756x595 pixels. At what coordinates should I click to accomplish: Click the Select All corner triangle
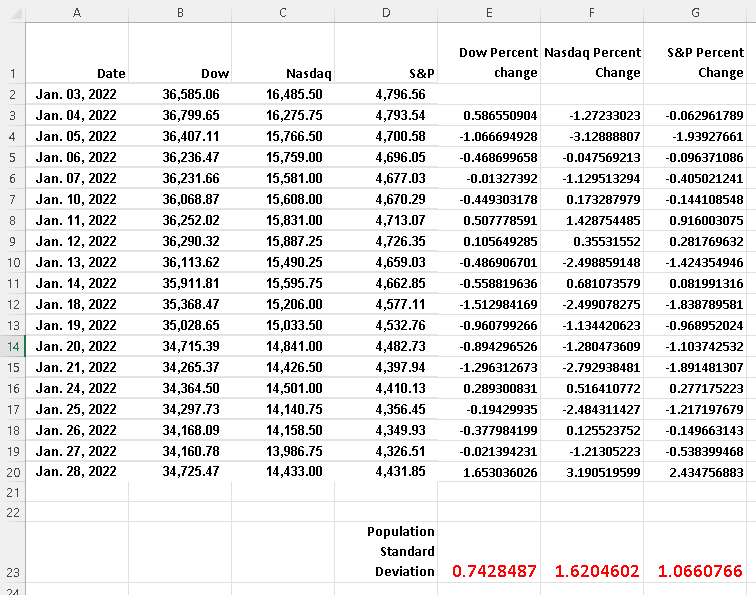coord(14,12)
